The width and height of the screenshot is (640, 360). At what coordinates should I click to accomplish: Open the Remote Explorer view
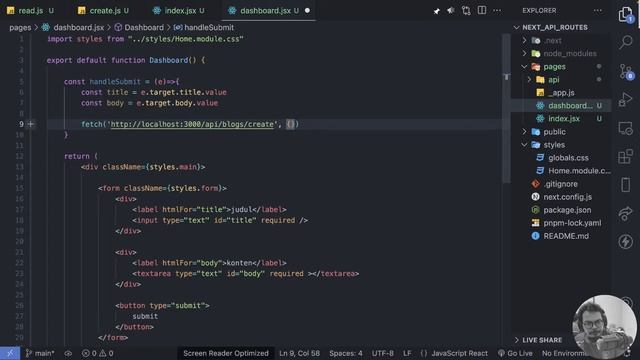(625, 128)
